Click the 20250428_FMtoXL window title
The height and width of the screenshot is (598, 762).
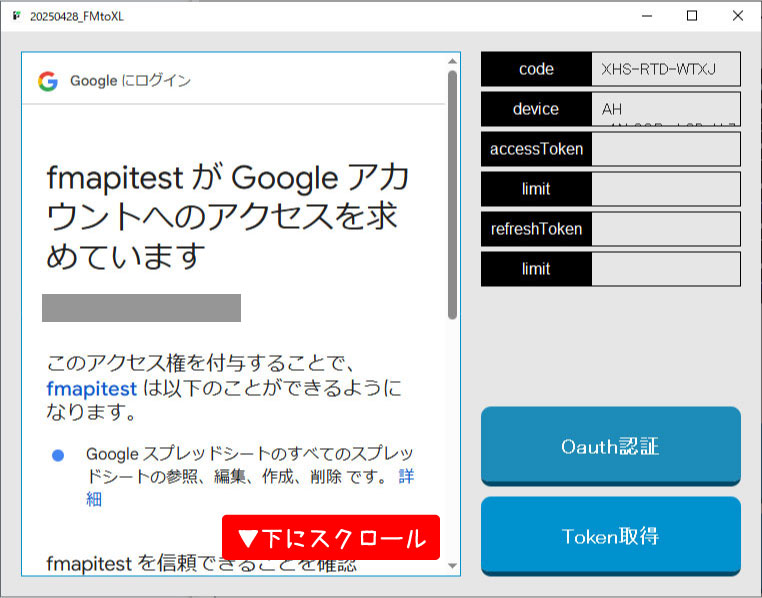[77, 17]
